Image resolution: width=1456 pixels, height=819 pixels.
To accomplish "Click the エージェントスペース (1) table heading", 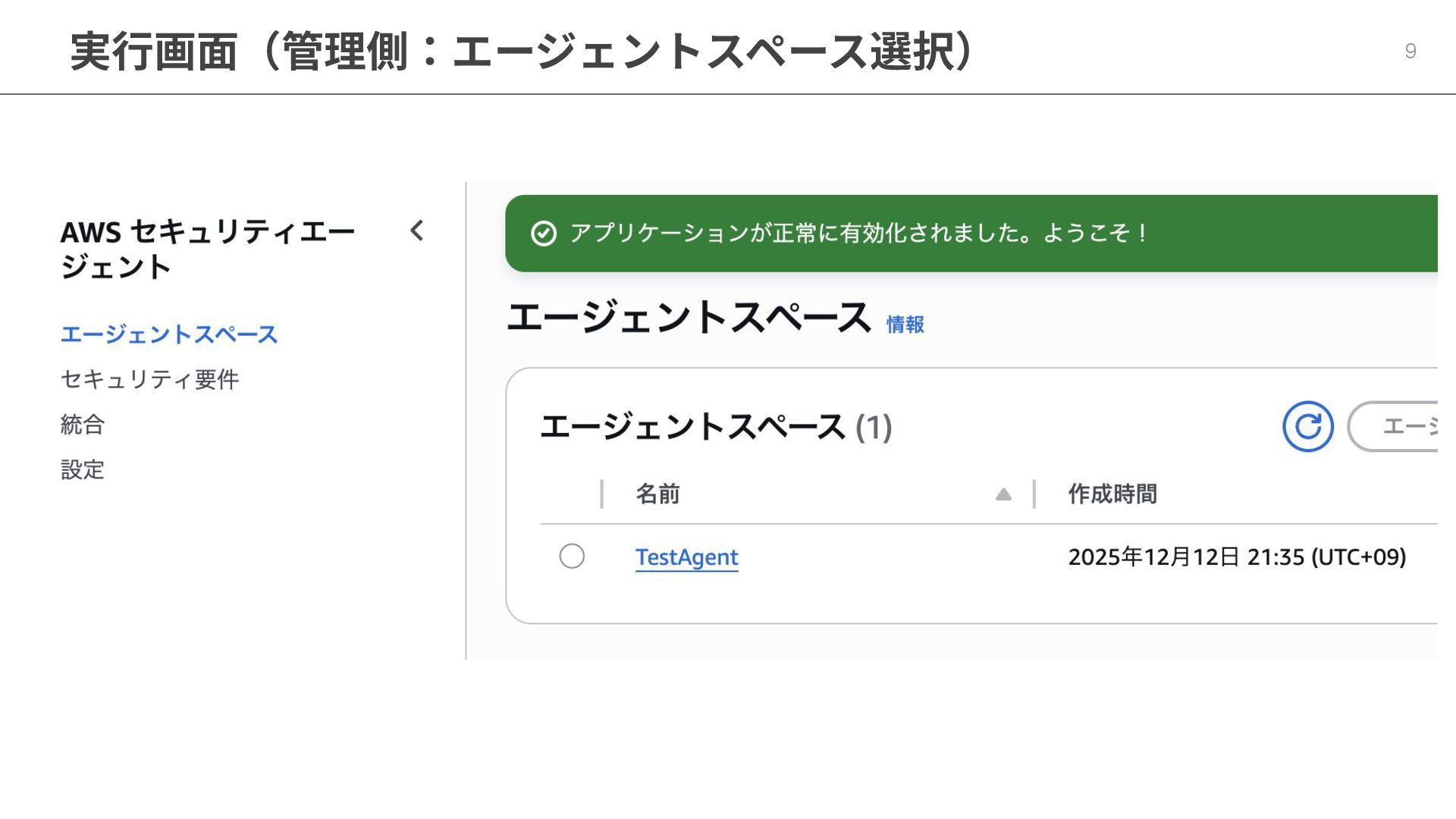I will coord(715,427).
